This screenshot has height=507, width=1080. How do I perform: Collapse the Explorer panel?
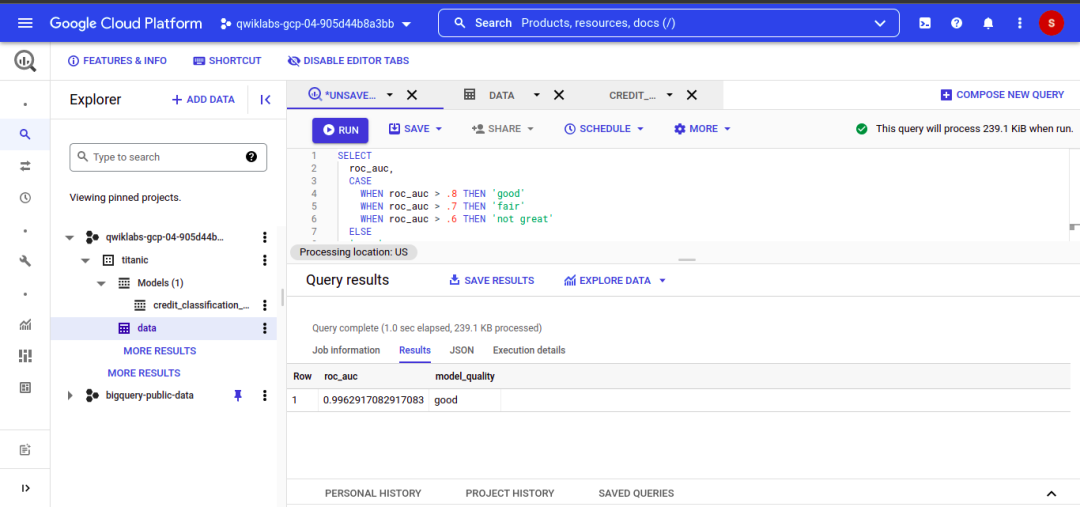pyautogui.click(x=265, y=99)
